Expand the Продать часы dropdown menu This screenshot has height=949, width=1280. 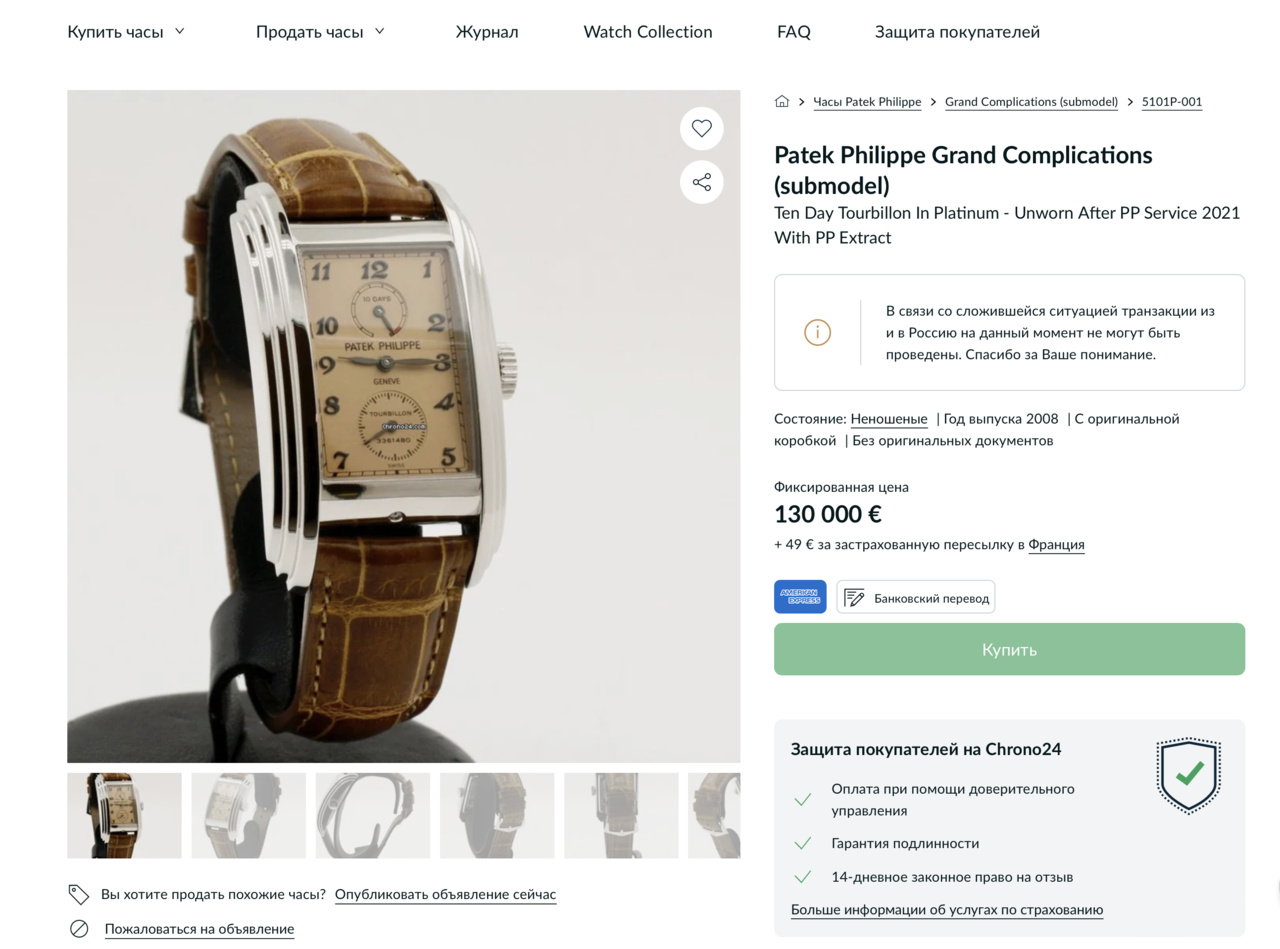pyautogui.click(x=320, y=32)
